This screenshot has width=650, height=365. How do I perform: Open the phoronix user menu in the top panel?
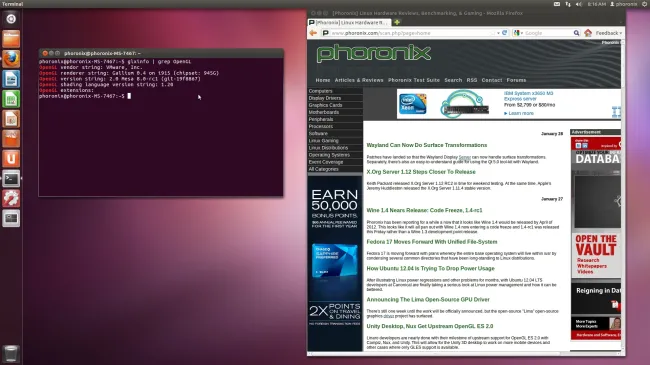[x=623, y=4]
